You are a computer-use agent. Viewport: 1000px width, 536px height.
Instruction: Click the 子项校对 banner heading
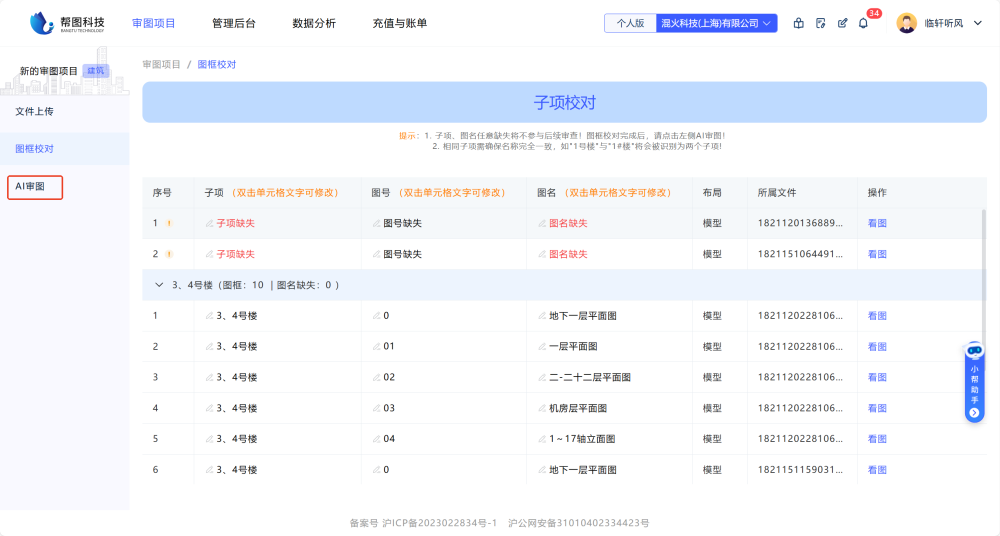click(x=564, y=103)
